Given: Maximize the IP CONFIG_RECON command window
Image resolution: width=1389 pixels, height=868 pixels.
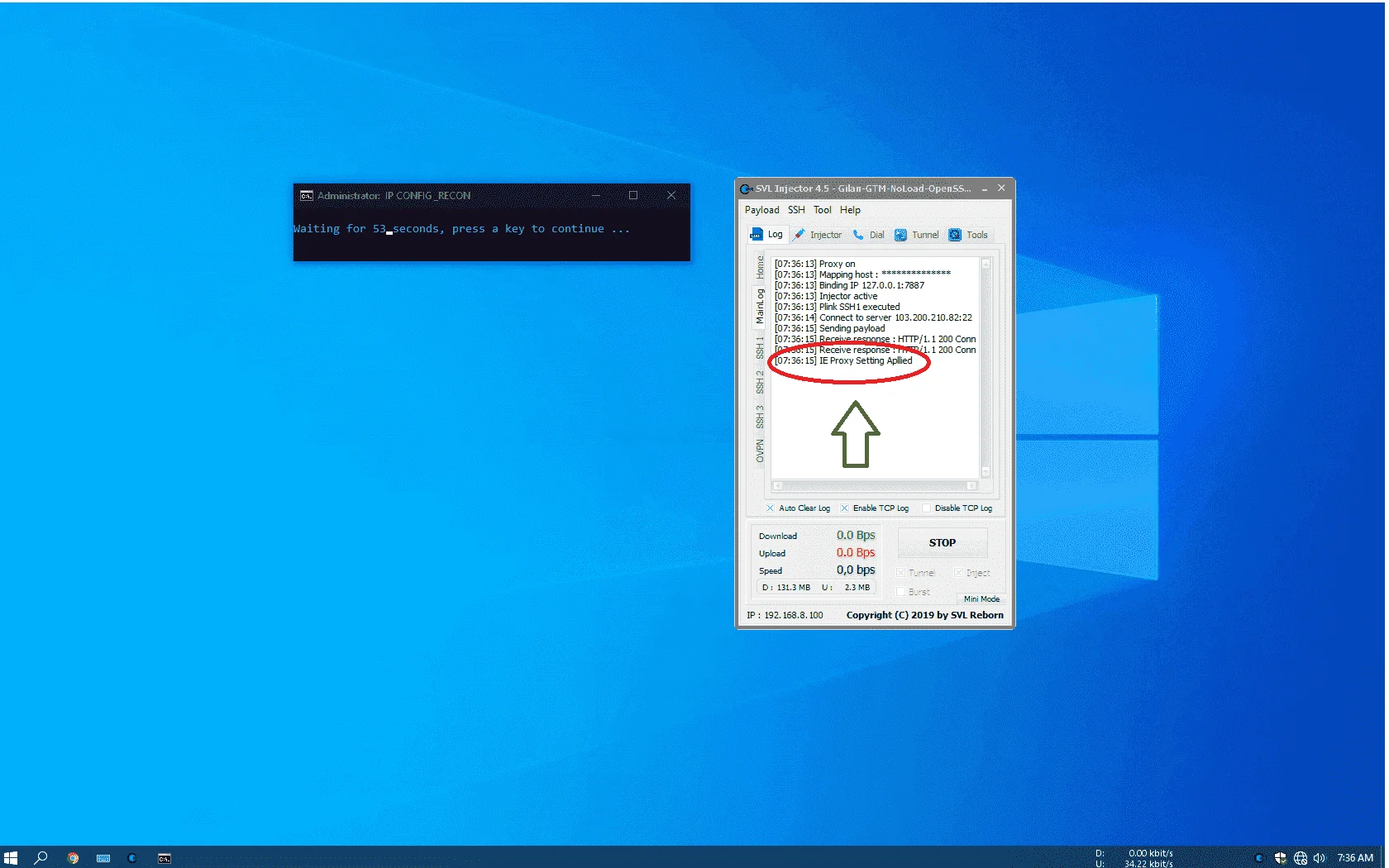Looking at the screenshot, I should [x=633, y=196].
